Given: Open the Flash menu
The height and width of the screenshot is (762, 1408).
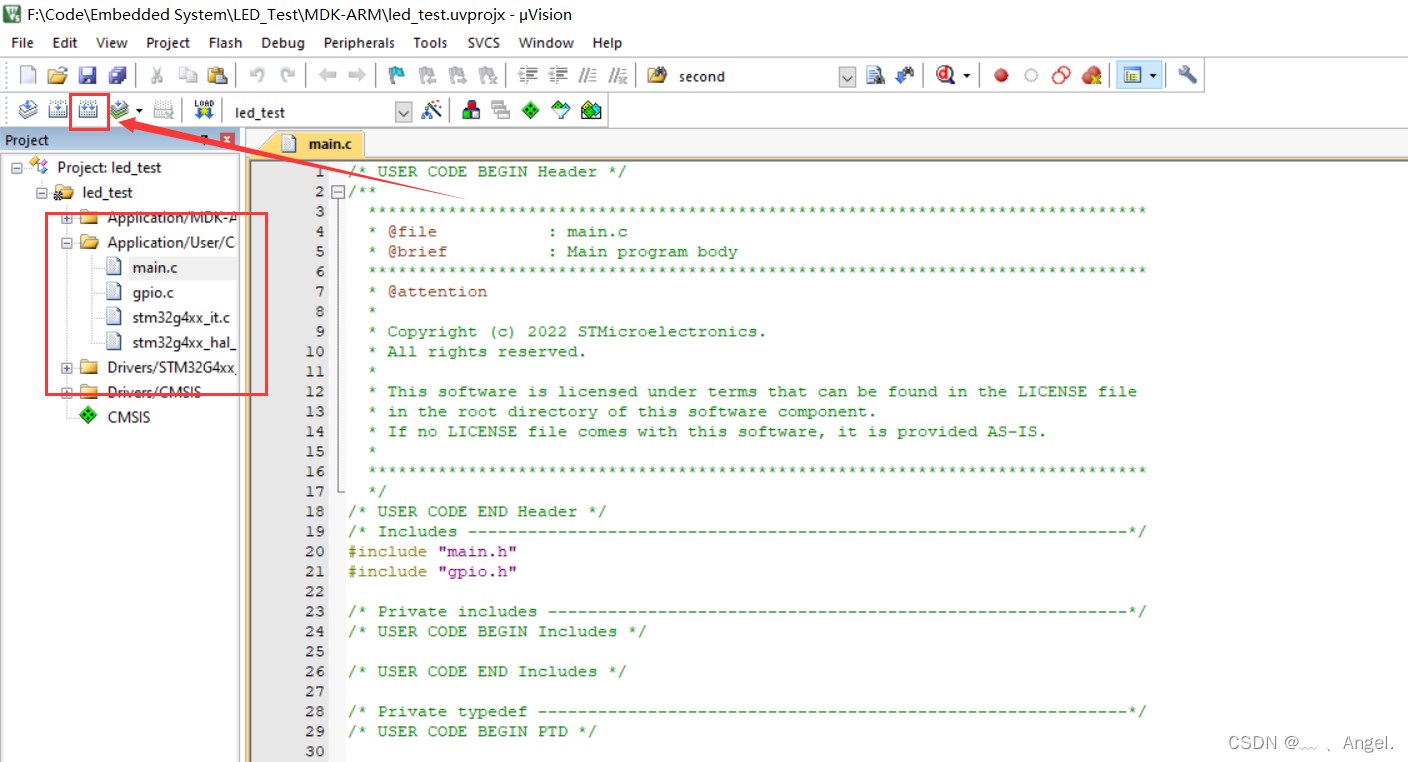Looking at the screenshot, I should [x=226, y=43].
